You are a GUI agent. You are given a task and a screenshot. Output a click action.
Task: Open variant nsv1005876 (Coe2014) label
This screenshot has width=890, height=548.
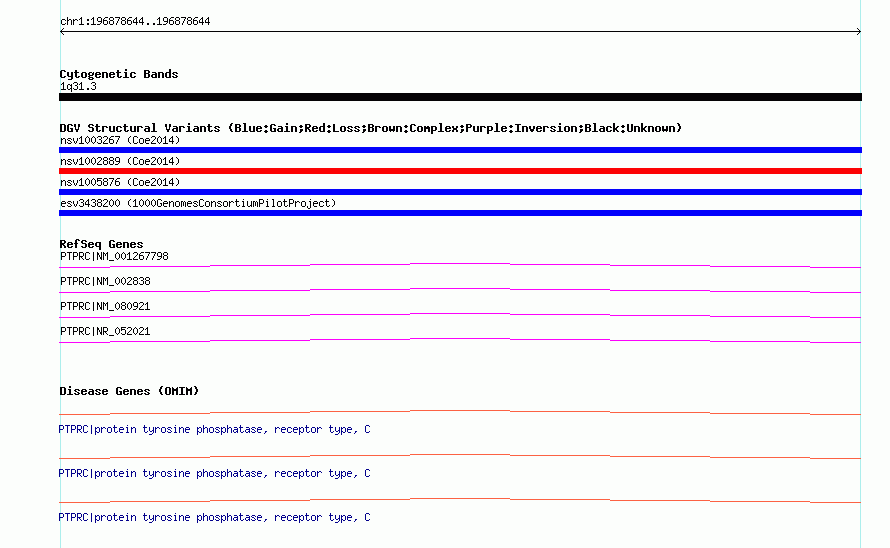tap(120, 182)
